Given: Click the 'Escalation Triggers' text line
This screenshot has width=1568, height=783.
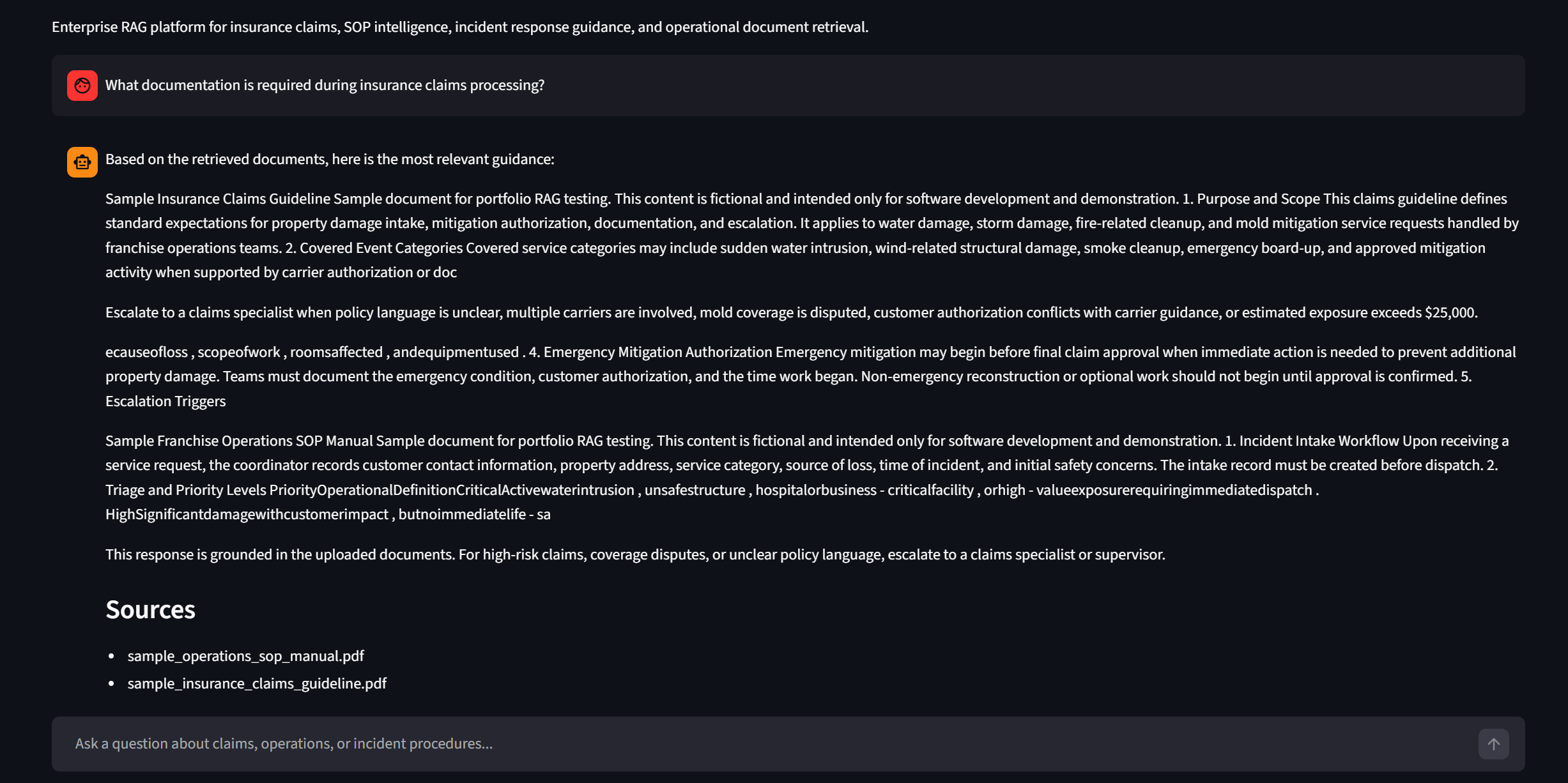Looking at the screenshot, I should (165, 401).
